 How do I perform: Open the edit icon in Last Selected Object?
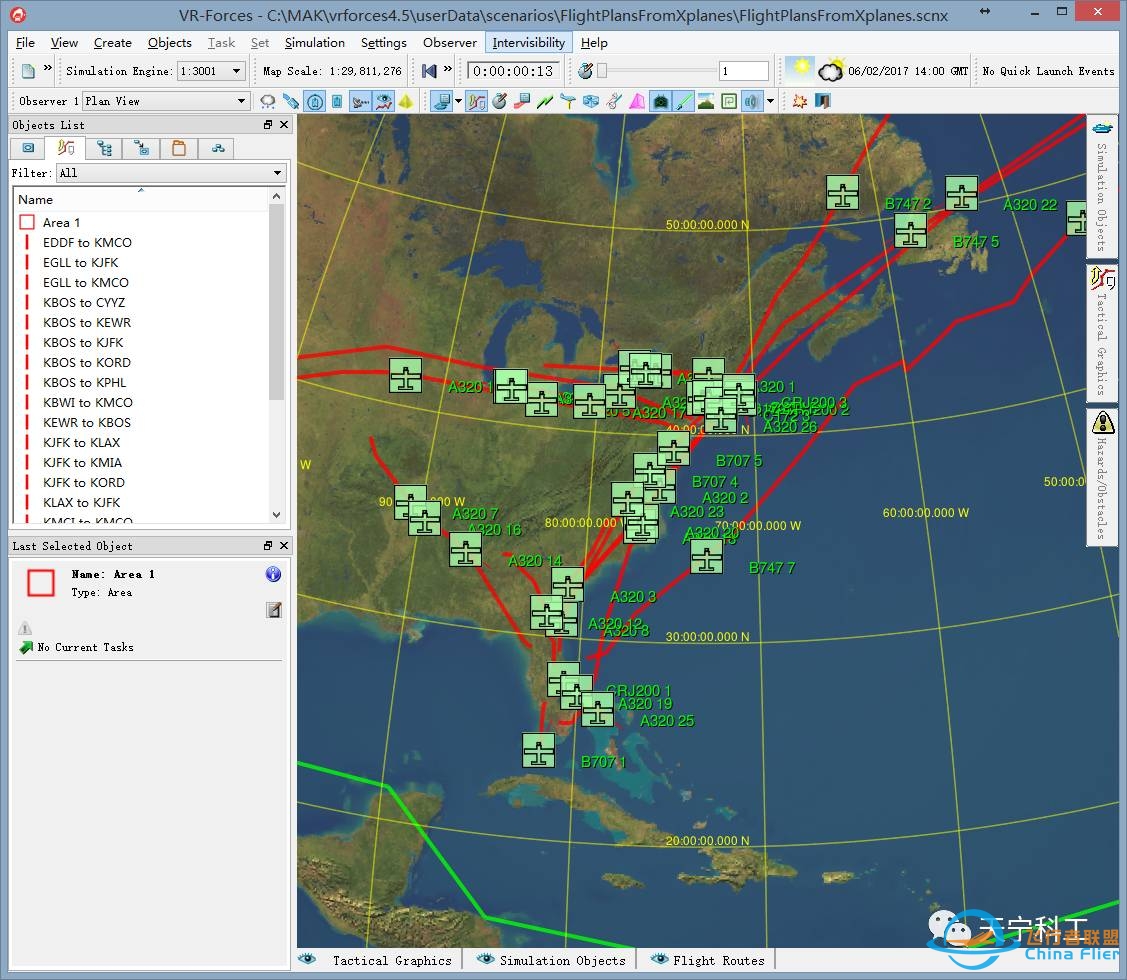tap(274, 609)
